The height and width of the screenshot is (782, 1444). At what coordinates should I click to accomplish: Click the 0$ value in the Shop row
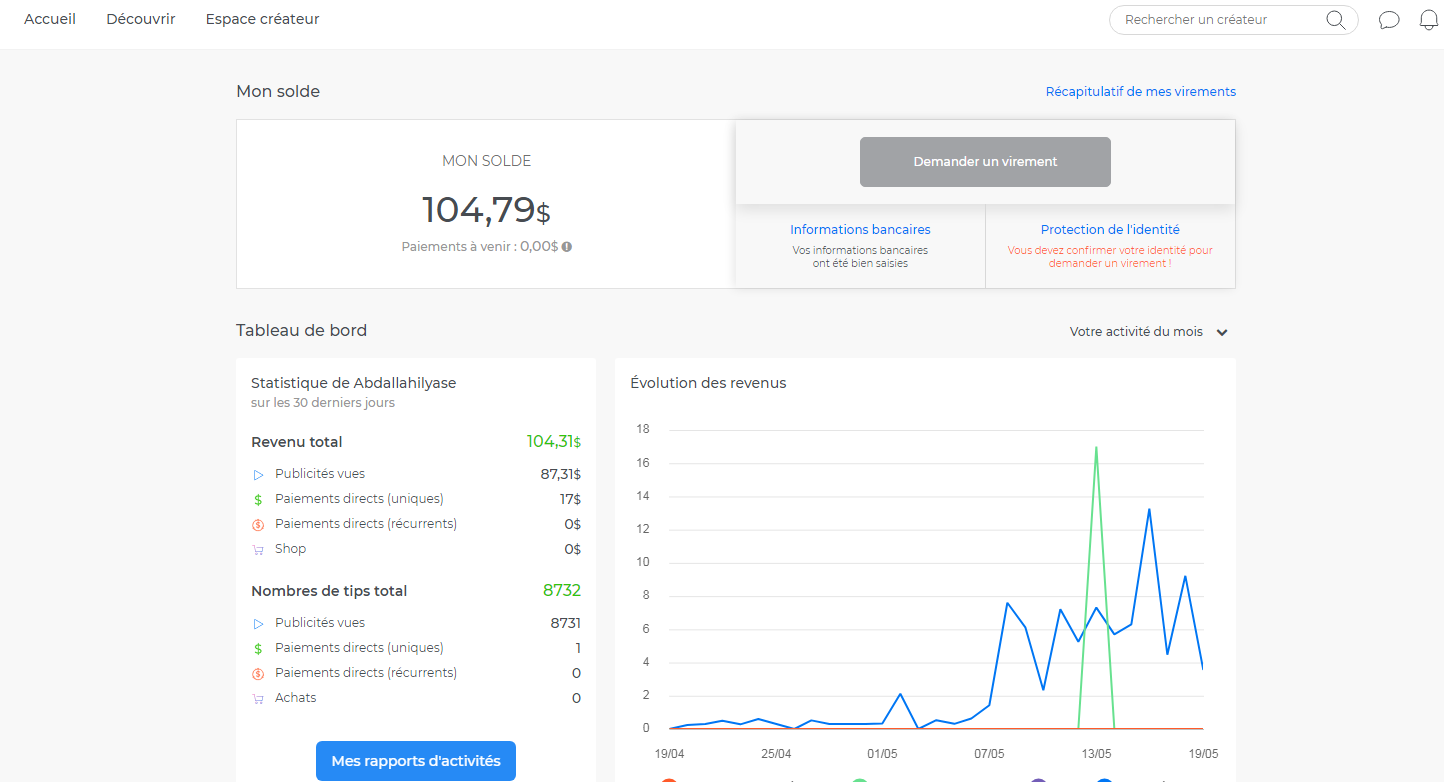coord(572,549)
